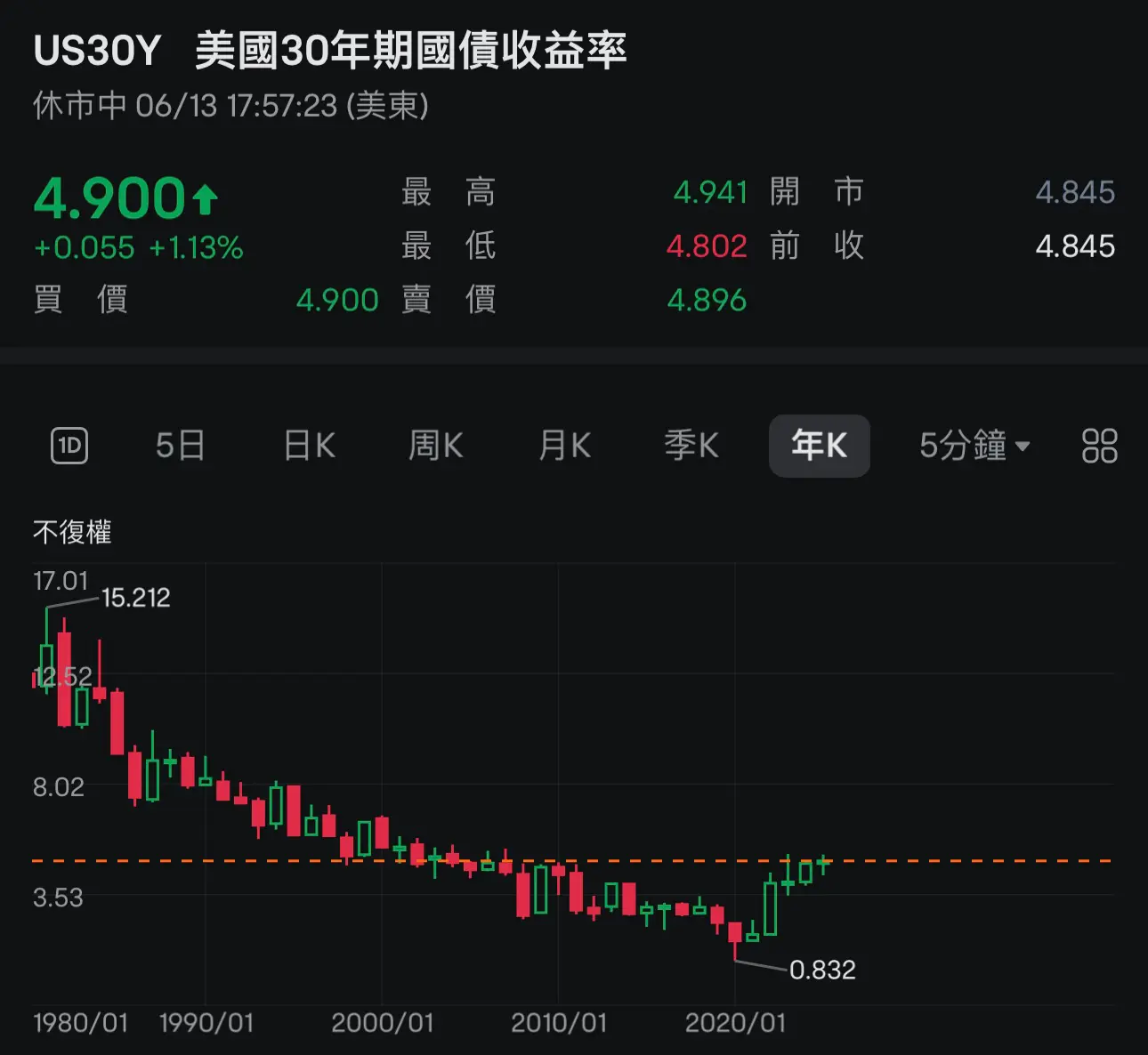Select the 1D intraday chart icon
The height and width of the screenshot is (1055, 1148).
coord(69,446)
